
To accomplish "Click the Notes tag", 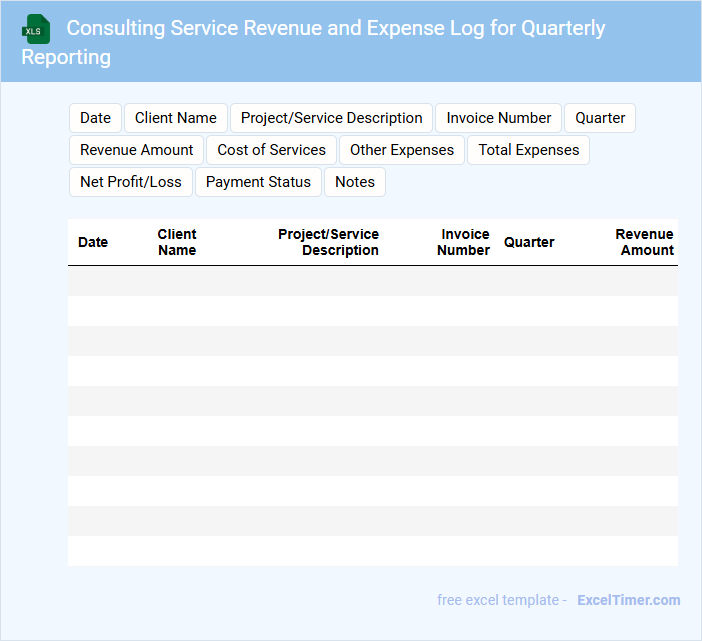I will (x=355, y=182).
